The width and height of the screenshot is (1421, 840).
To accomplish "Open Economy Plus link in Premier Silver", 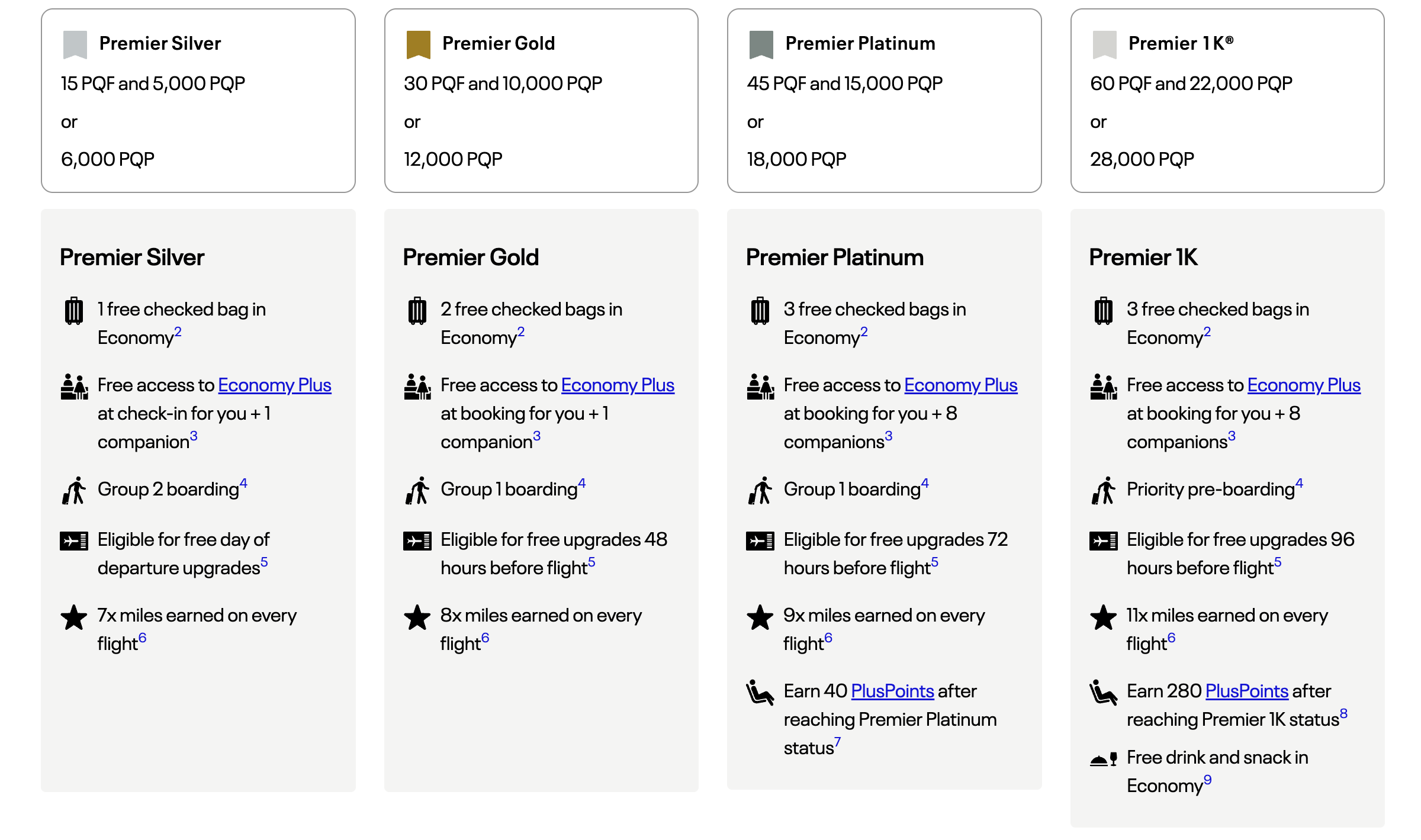I will (274, 385).
